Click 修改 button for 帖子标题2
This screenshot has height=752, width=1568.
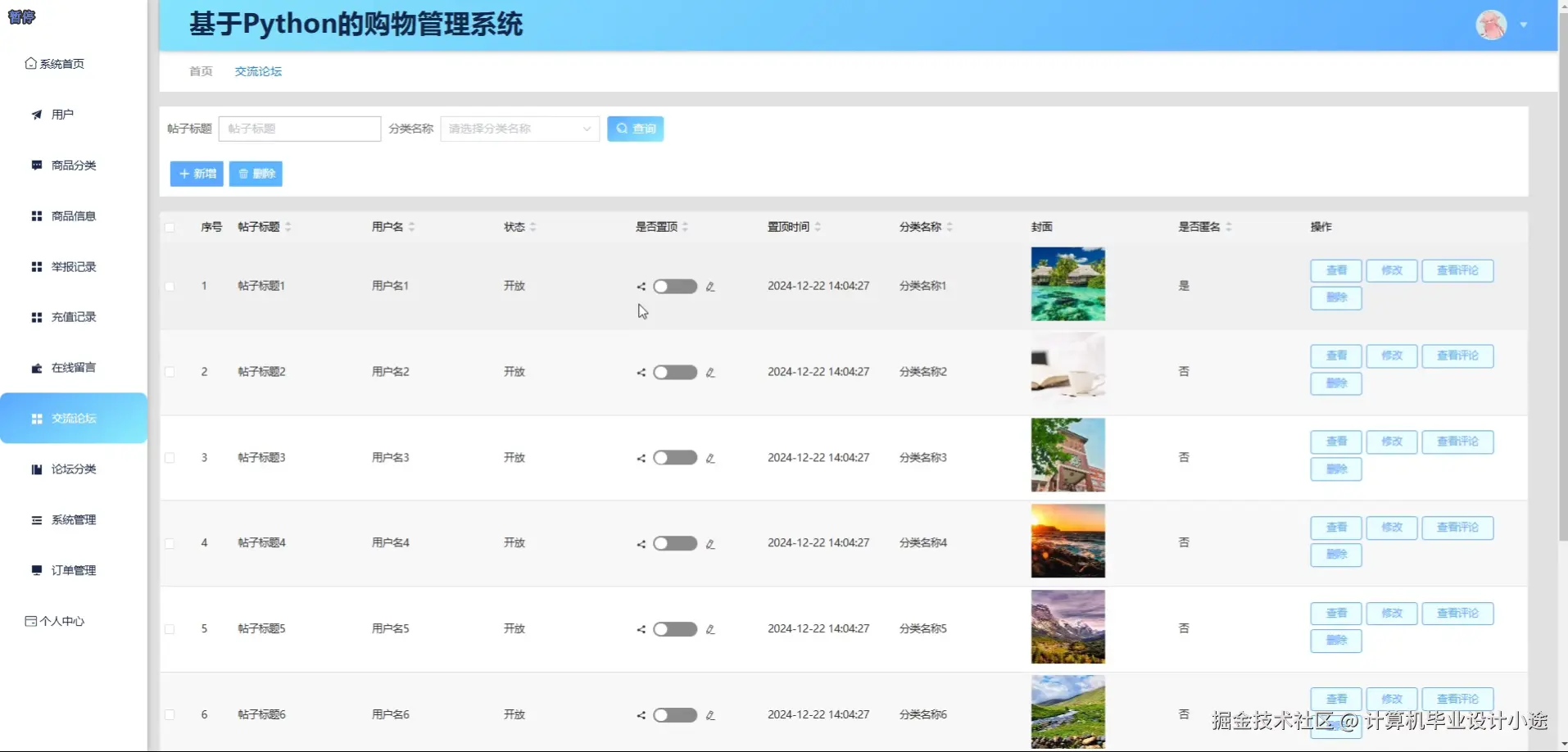(1392, 356)
